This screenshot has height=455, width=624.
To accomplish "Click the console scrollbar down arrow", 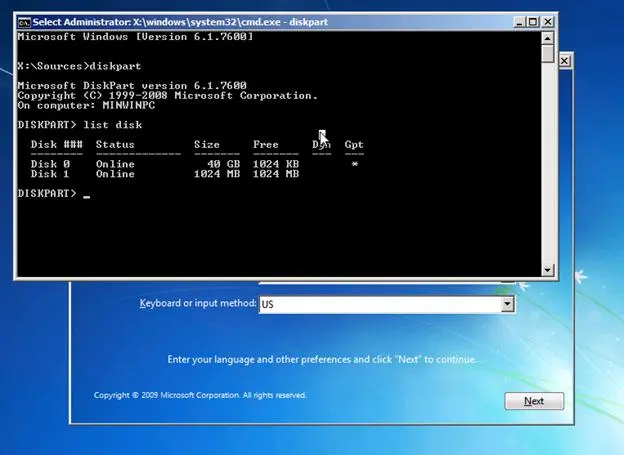I will point(547,270).
